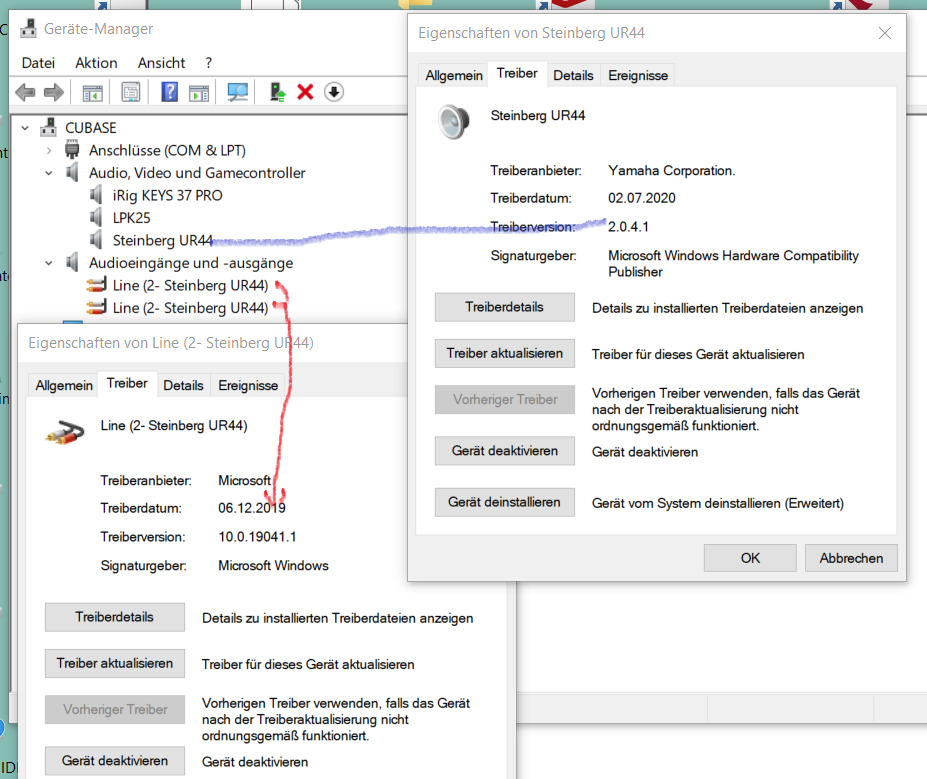The height and width of the screenshot is (779, 927).
Task: Click the LPK25 speaker icon
Action: click(x=96, y=218)
